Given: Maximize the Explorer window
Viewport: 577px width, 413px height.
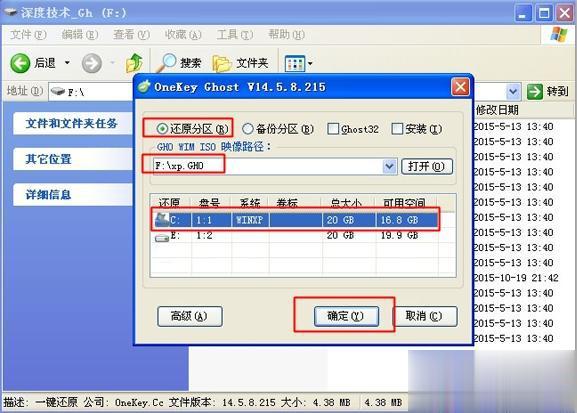Looking at the screenshot, I should (544, 14).
